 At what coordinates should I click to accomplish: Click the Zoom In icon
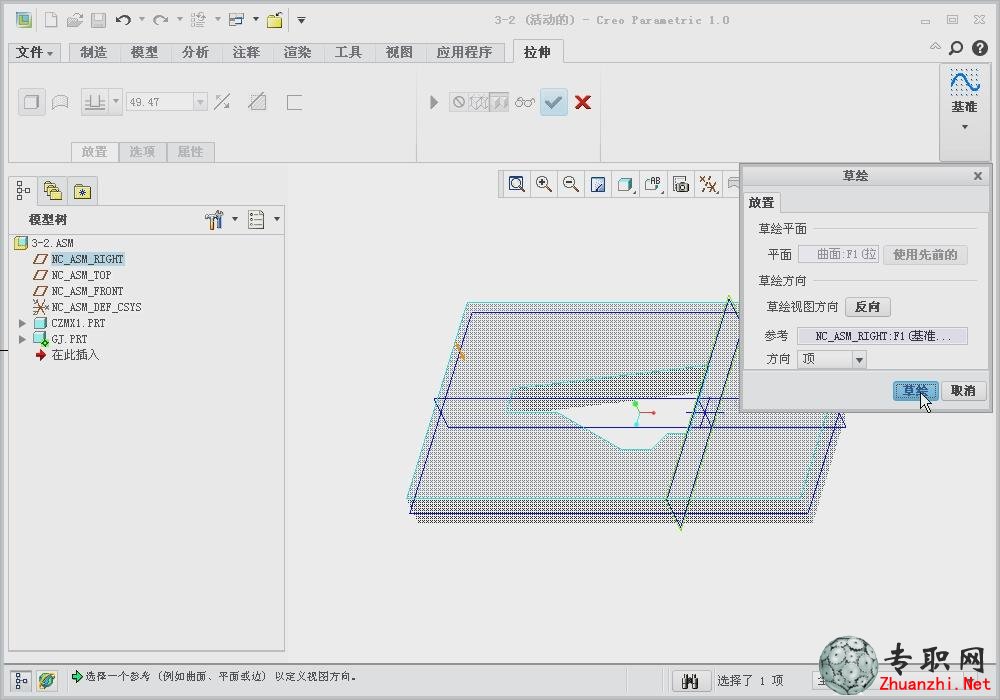point(544,185)
